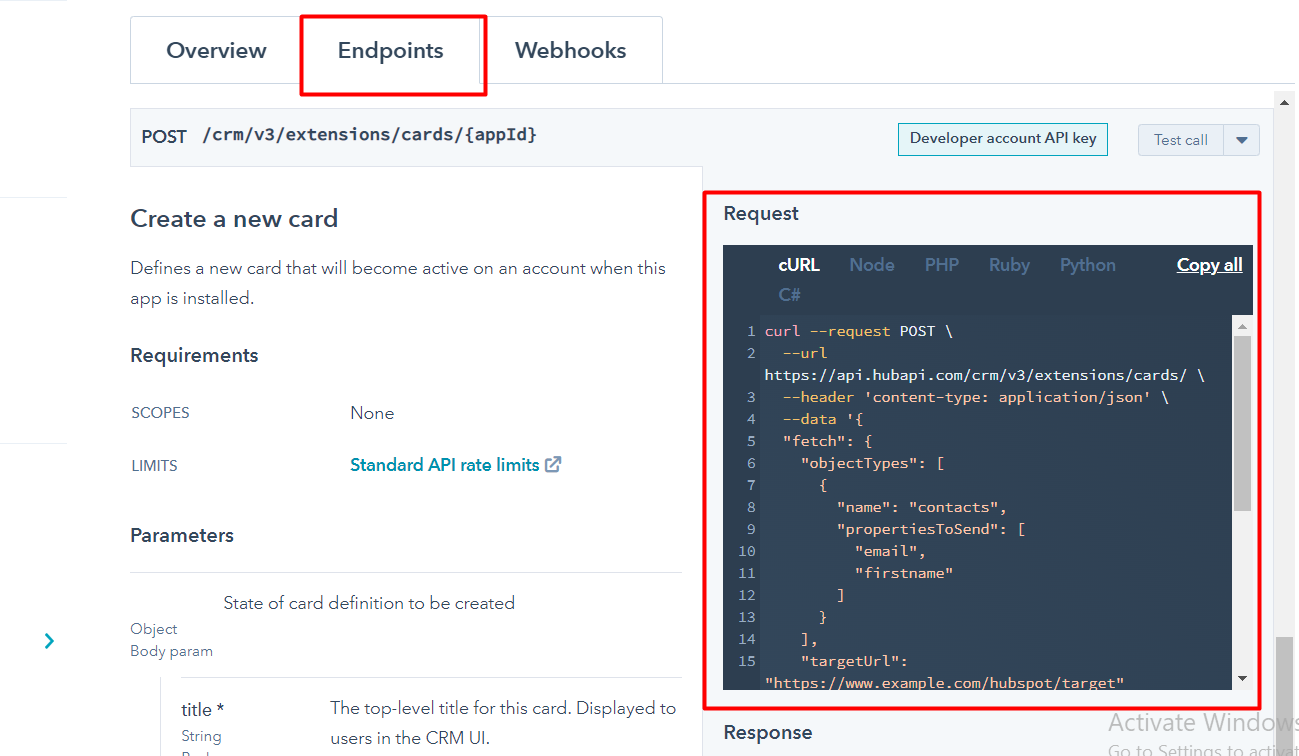Select the PHP code sample language
Image resolution: width=1299 pixels, height=756 pixels.
pos(941,264)
